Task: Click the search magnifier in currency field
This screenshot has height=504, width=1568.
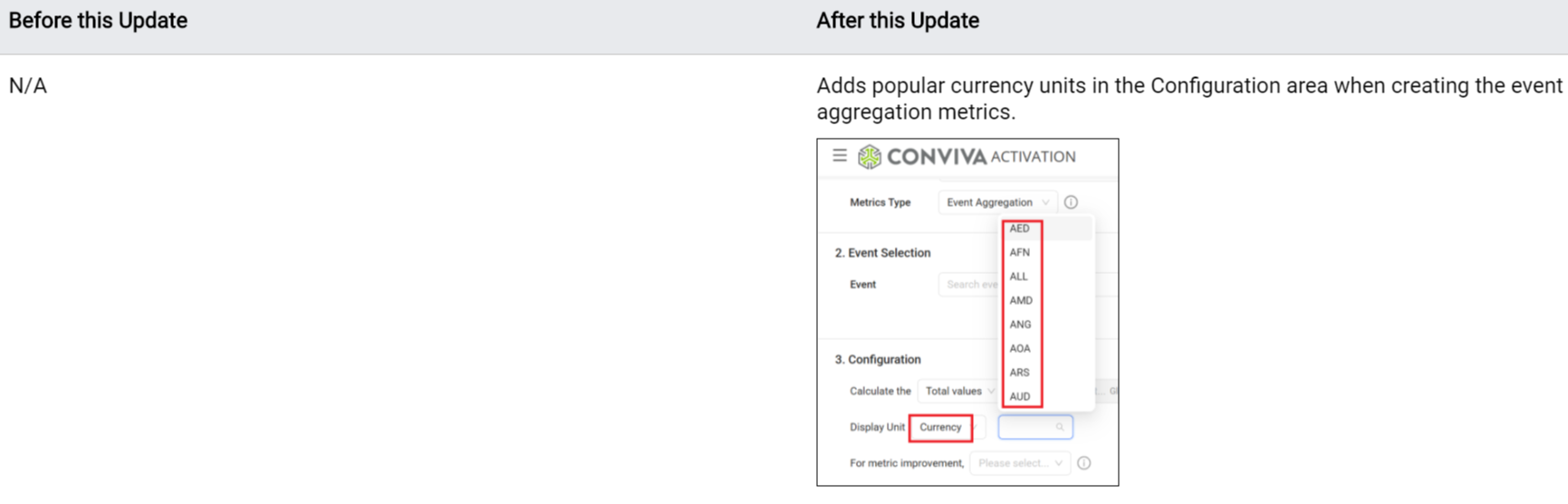Action: tap(1060, 427)
